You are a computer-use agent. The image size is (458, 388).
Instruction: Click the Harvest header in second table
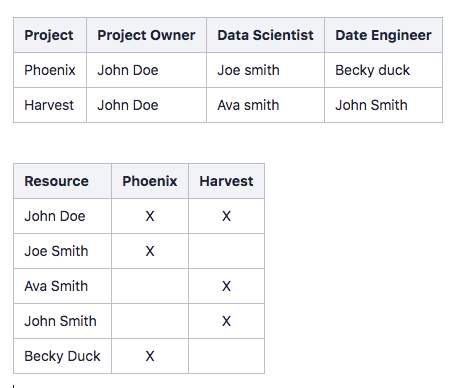pos(226,181)
